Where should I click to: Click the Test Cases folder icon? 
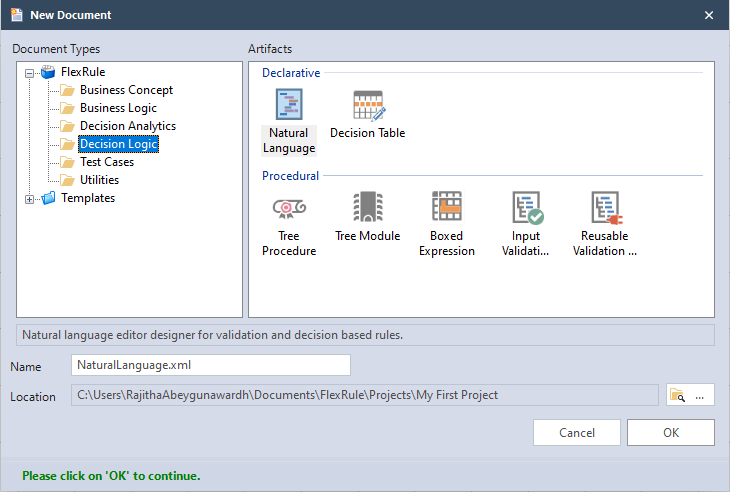click(68, 162)
